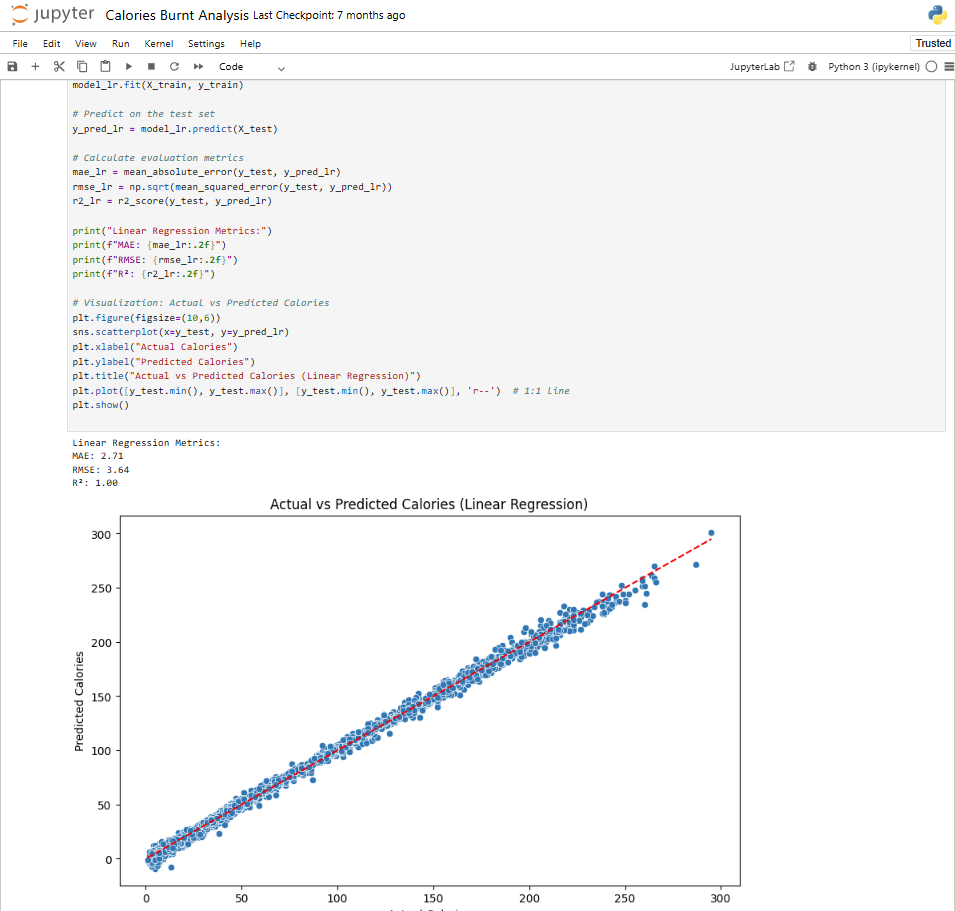Open the File menu
The width and height of the screenshot is (955, 911).
(x=19, y=43)
